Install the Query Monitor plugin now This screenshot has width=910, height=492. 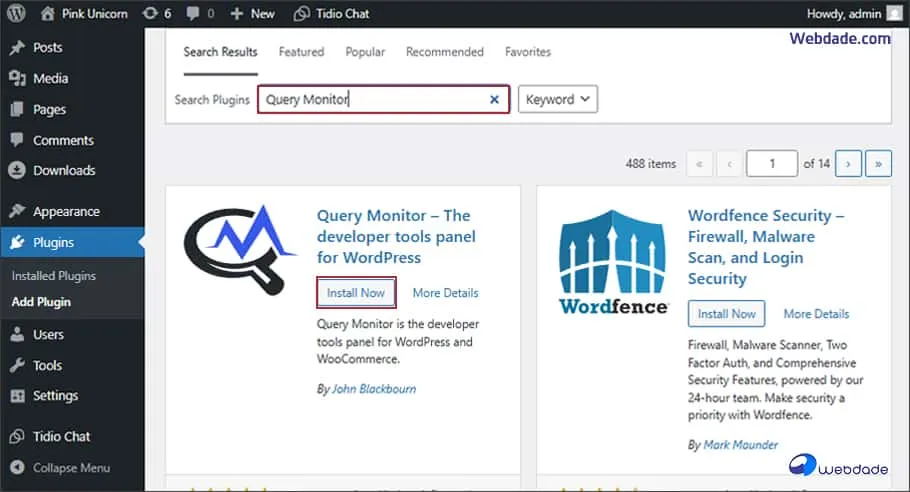(x=357, y=293)
